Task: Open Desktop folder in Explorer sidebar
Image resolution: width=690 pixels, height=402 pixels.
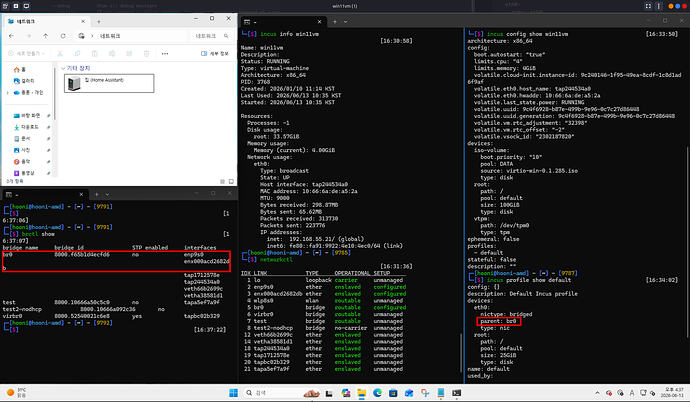Action: pos(27,115)
